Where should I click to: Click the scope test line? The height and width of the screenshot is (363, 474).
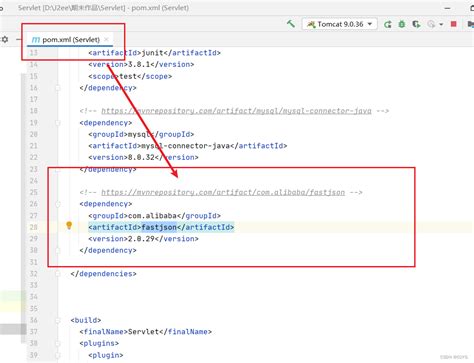130,76
